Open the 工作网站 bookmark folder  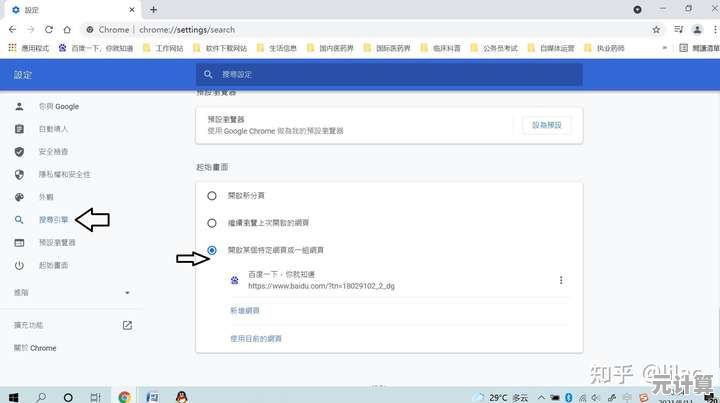tap(163, 48)
